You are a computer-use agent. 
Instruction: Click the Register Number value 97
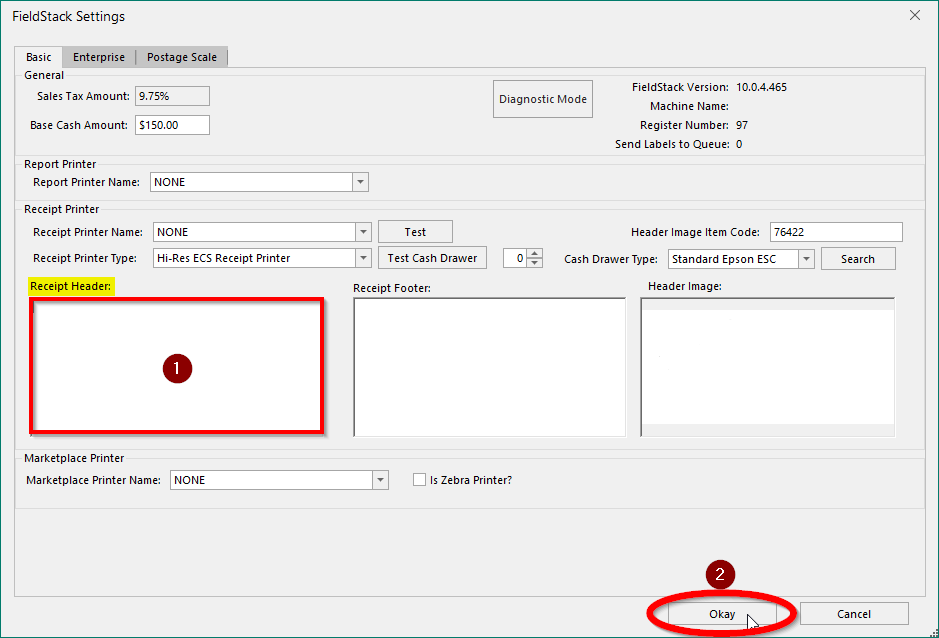742,125
